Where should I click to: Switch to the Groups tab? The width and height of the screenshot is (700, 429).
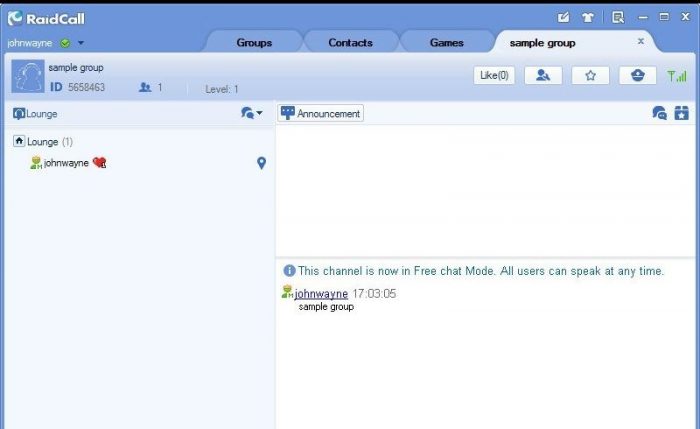[254, 43]
